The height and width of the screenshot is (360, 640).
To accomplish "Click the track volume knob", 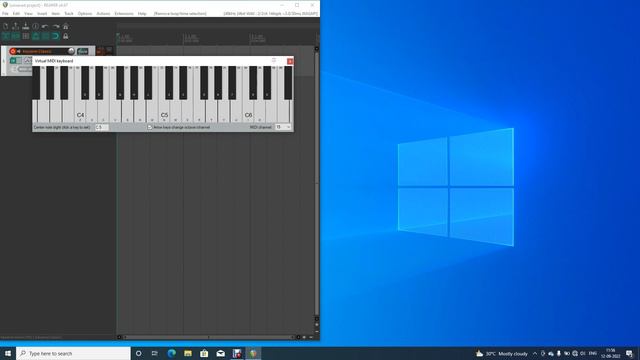I will 71,51.
